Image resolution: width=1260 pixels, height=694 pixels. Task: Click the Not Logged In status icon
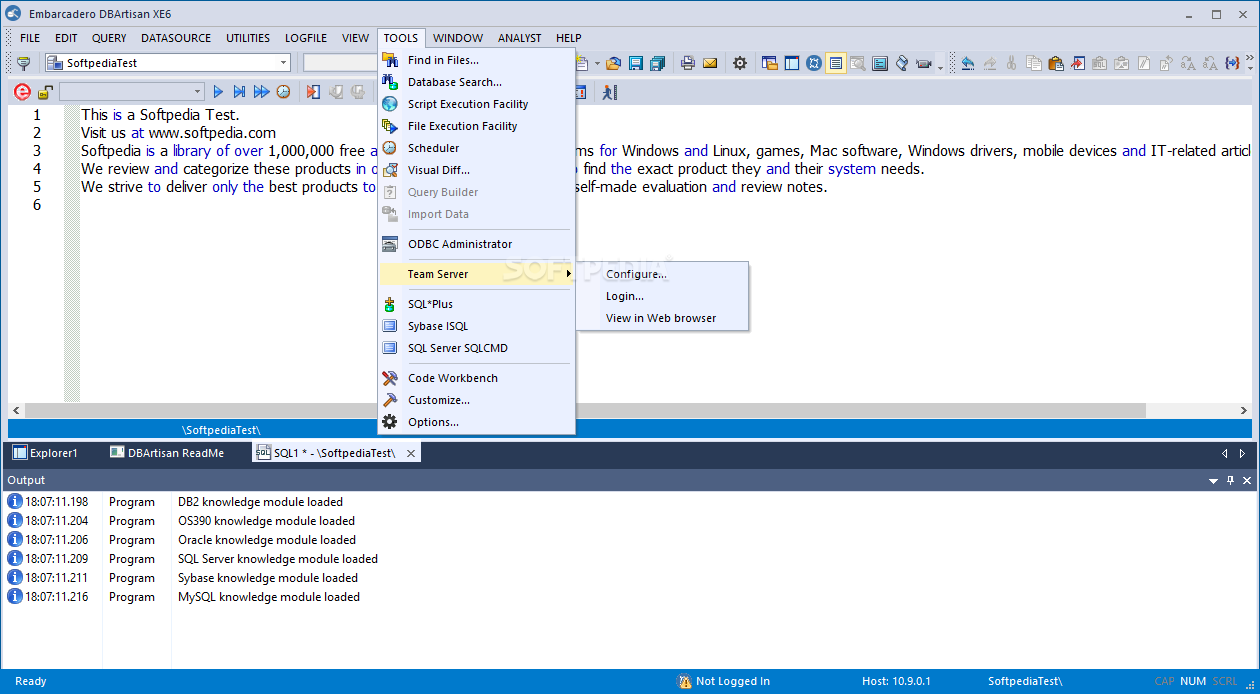tap(685, 681)
